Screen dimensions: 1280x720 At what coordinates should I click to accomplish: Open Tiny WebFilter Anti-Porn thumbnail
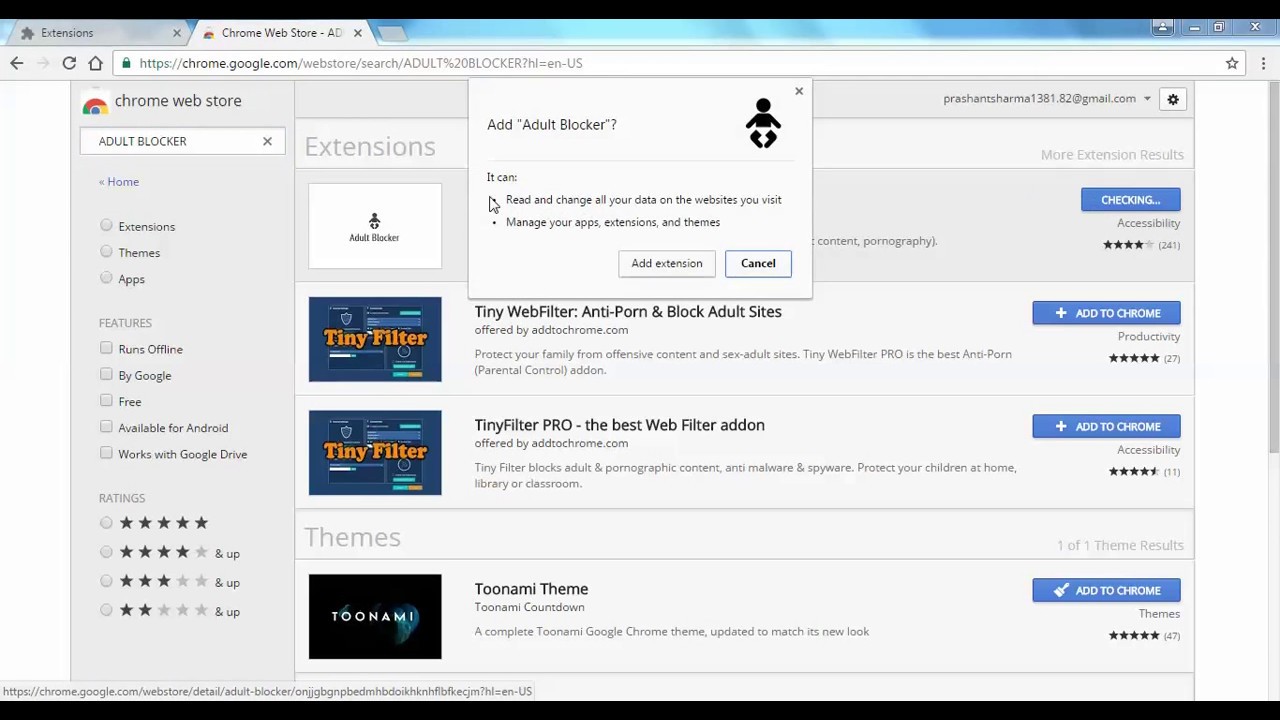coord(375,339)
